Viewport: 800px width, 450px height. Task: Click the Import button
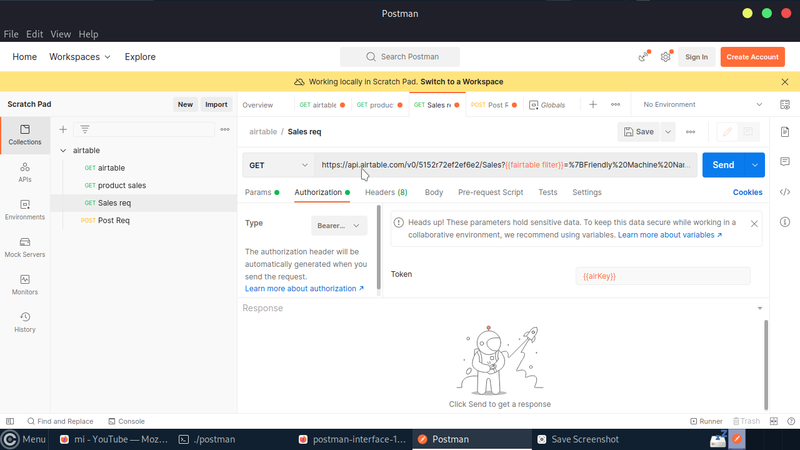coord(216,104)
